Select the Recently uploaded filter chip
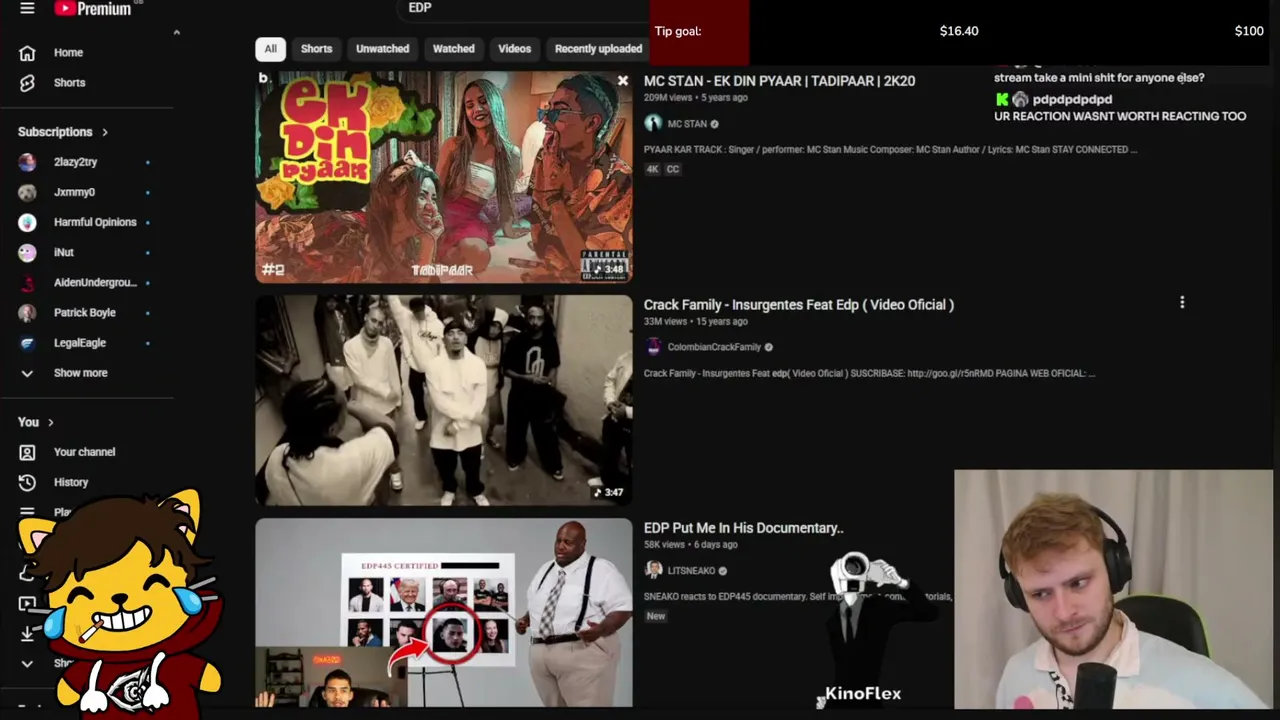Screen dimensions: 1280x720 click(x=598, y=49)
